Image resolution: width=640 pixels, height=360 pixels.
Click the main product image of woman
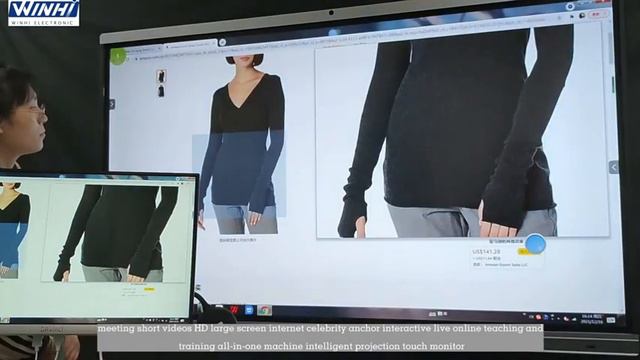tap(242, 144)
